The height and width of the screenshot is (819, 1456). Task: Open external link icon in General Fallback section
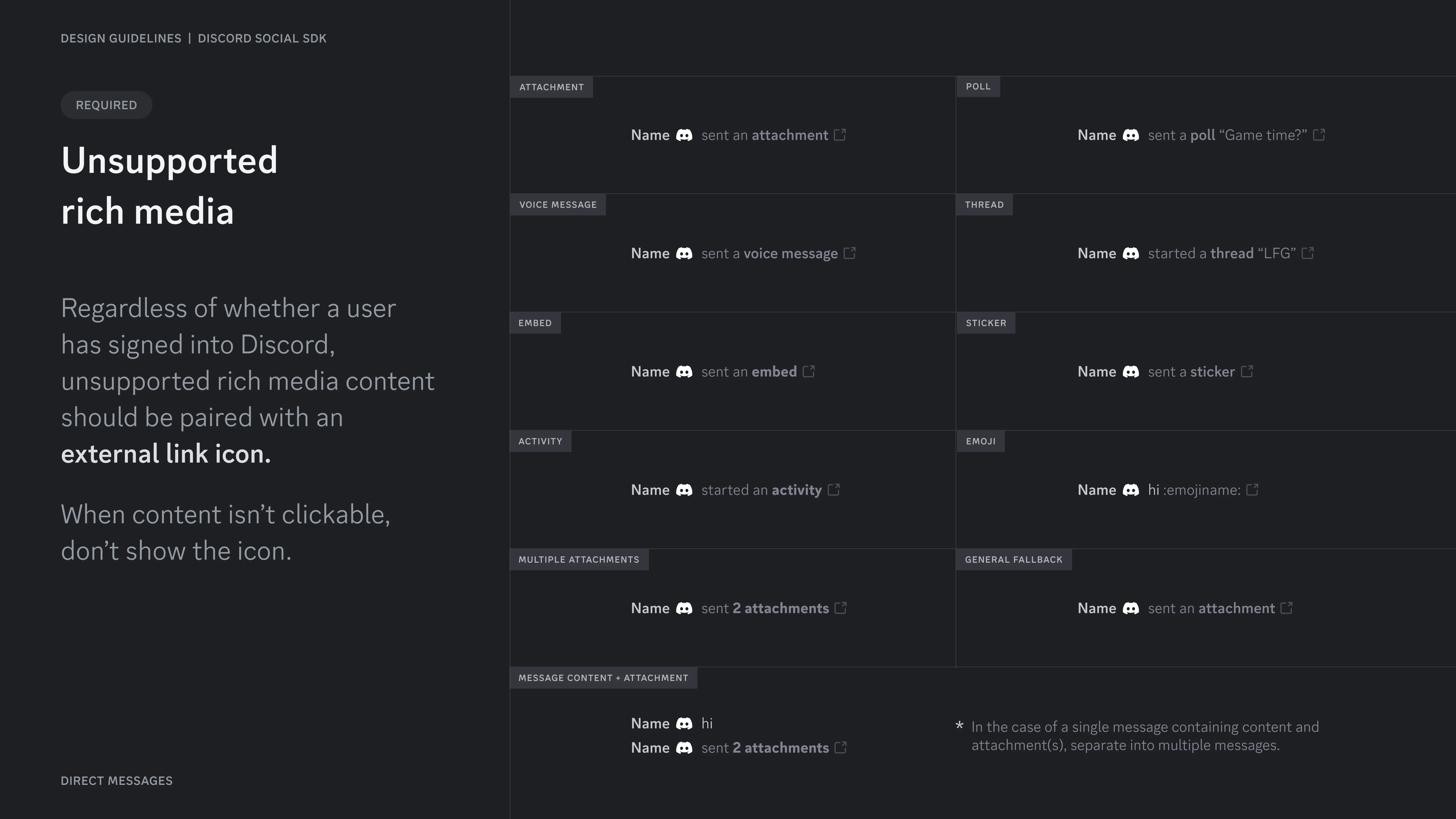point(1286,608)
